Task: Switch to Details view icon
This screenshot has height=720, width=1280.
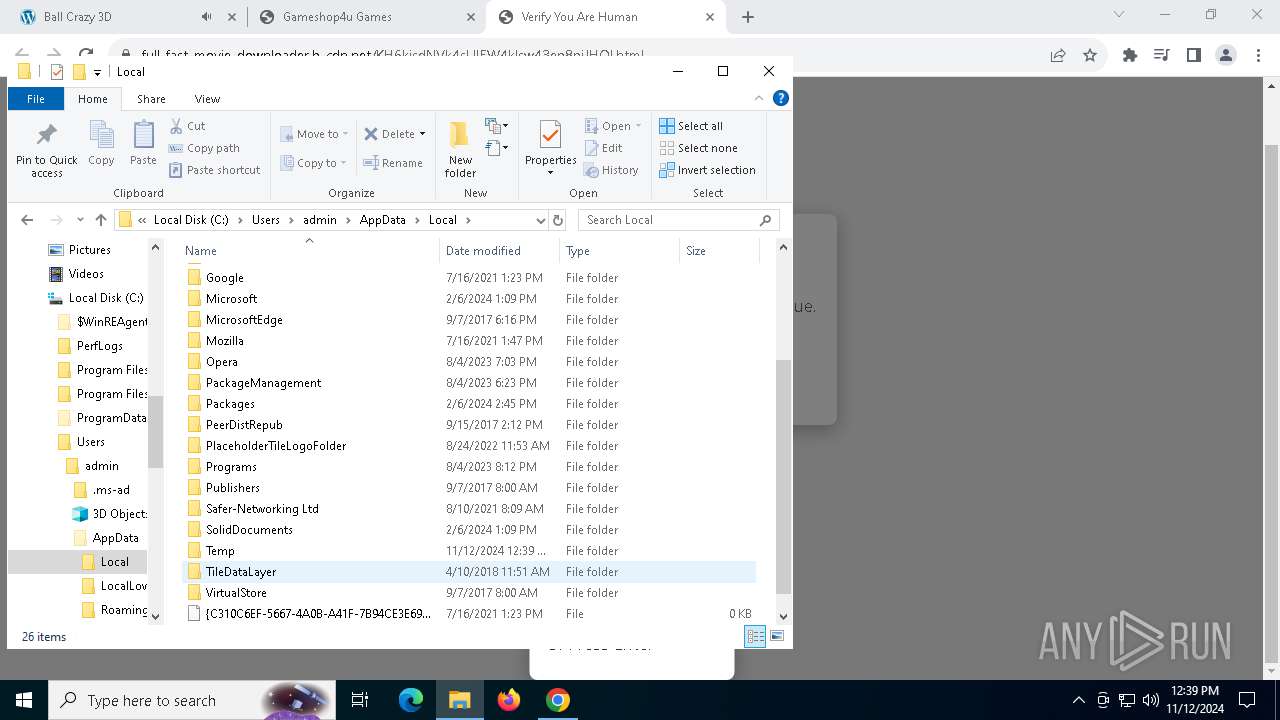Action: pyautogui.click(x=755, y=636)
